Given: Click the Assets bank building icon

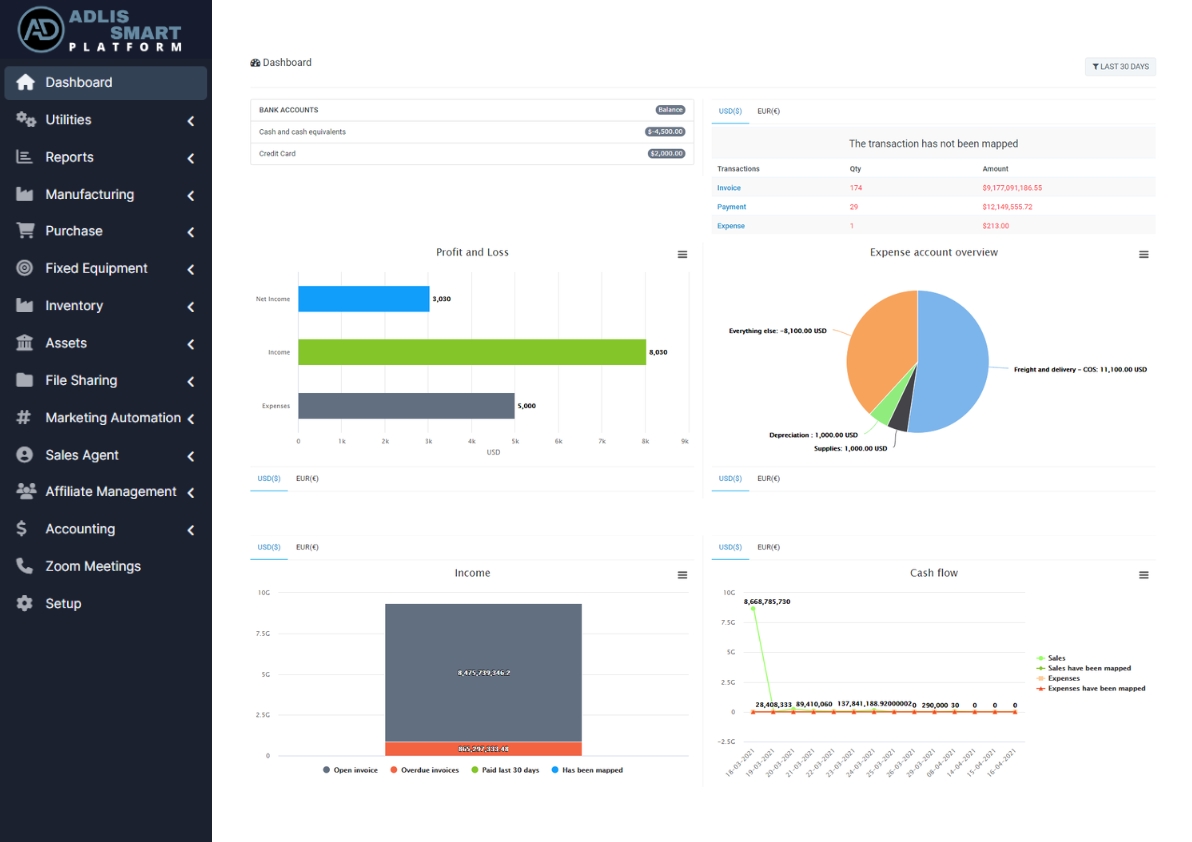Looking at the screenshot, I should coord(25,343).
